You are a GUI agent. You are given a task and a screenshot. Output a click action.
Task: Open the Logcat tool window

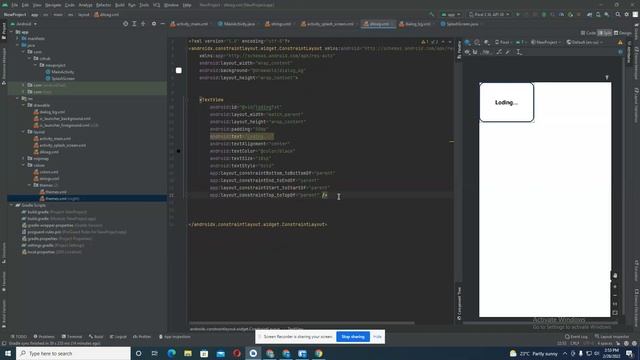coord(118,337)
